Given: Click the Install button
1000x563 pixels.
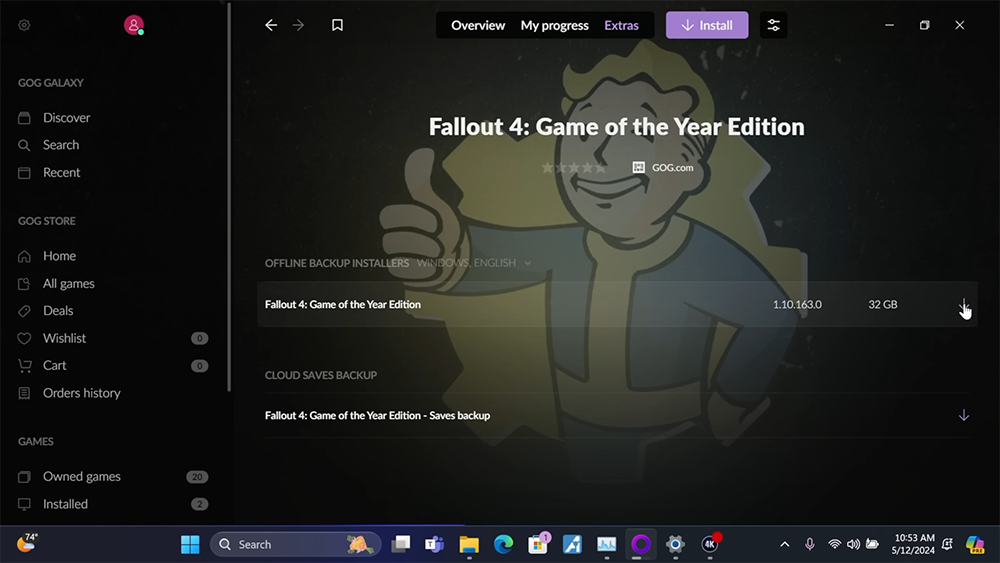Looking at the screenshot, I should (707, 26).
